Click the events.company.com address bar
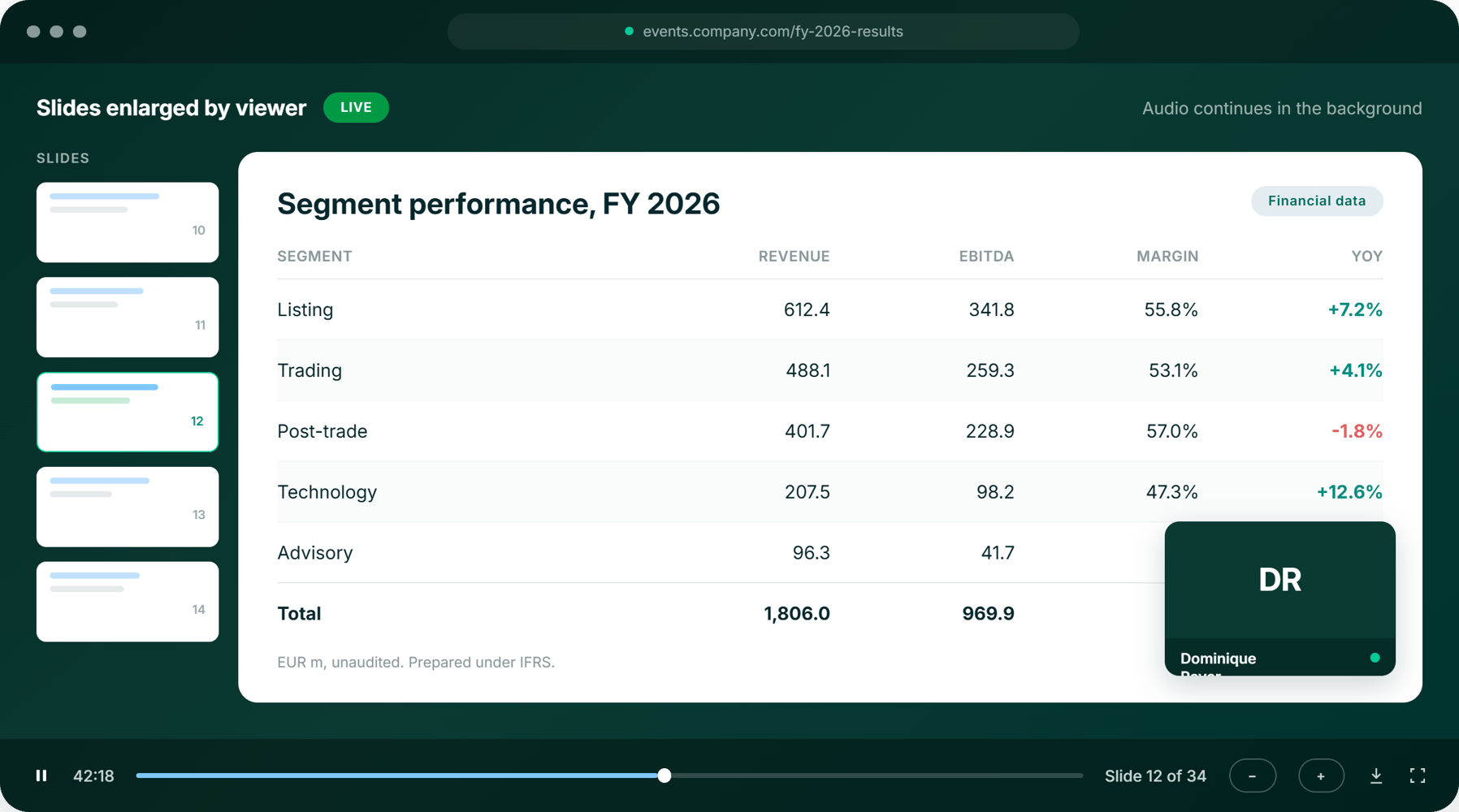 pos(764,32)
